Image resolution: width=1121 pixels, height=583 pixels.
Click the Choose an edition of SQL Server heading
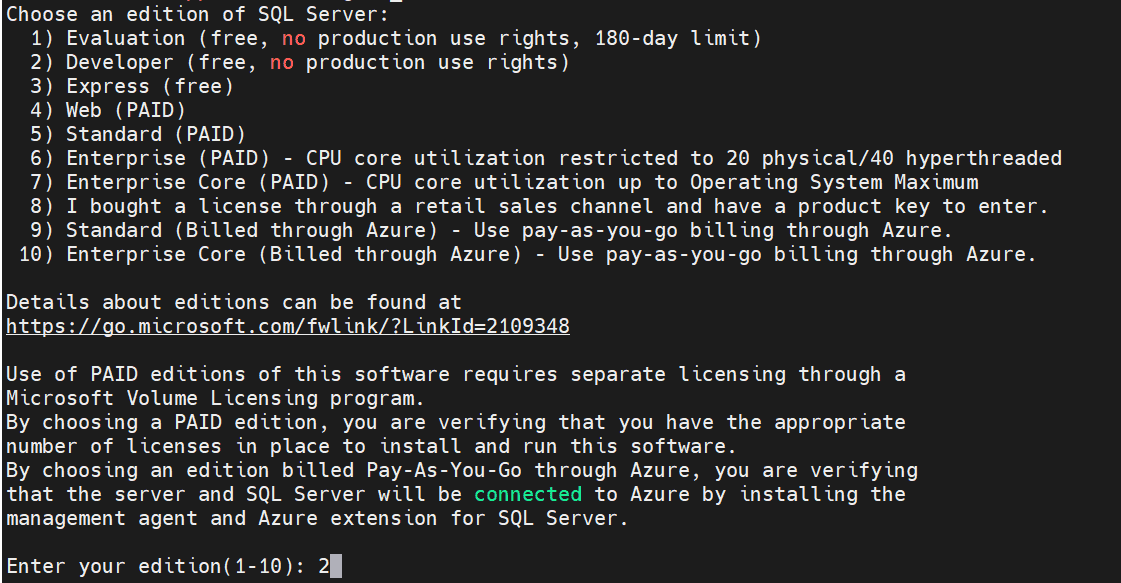(x=197, y=14)
